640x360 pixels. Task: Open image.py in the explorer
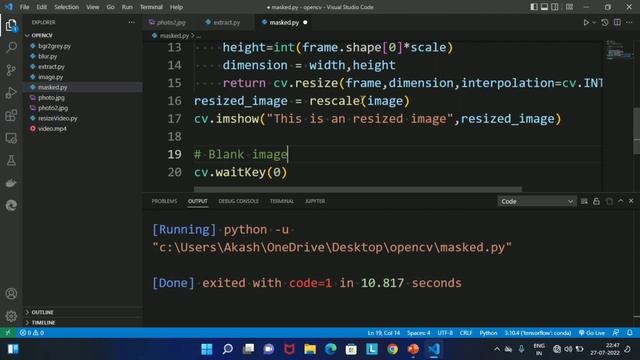(50, 77)
